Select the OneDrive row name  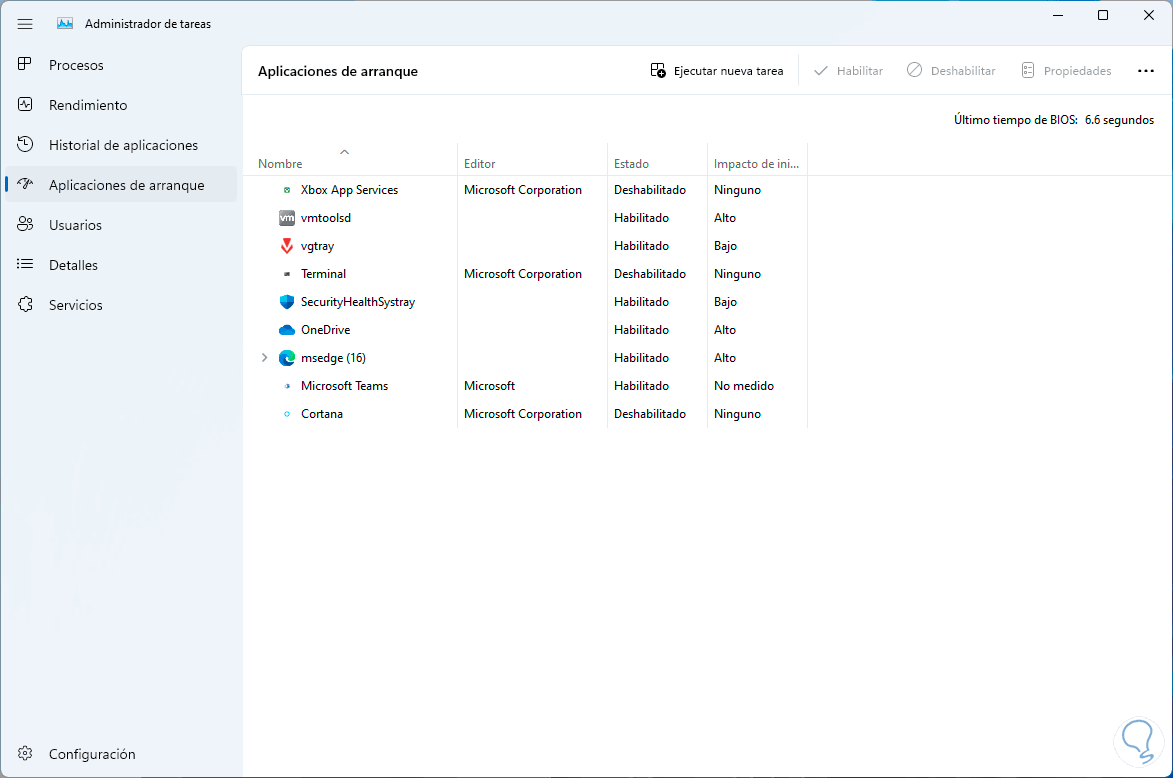coord(325,330)
